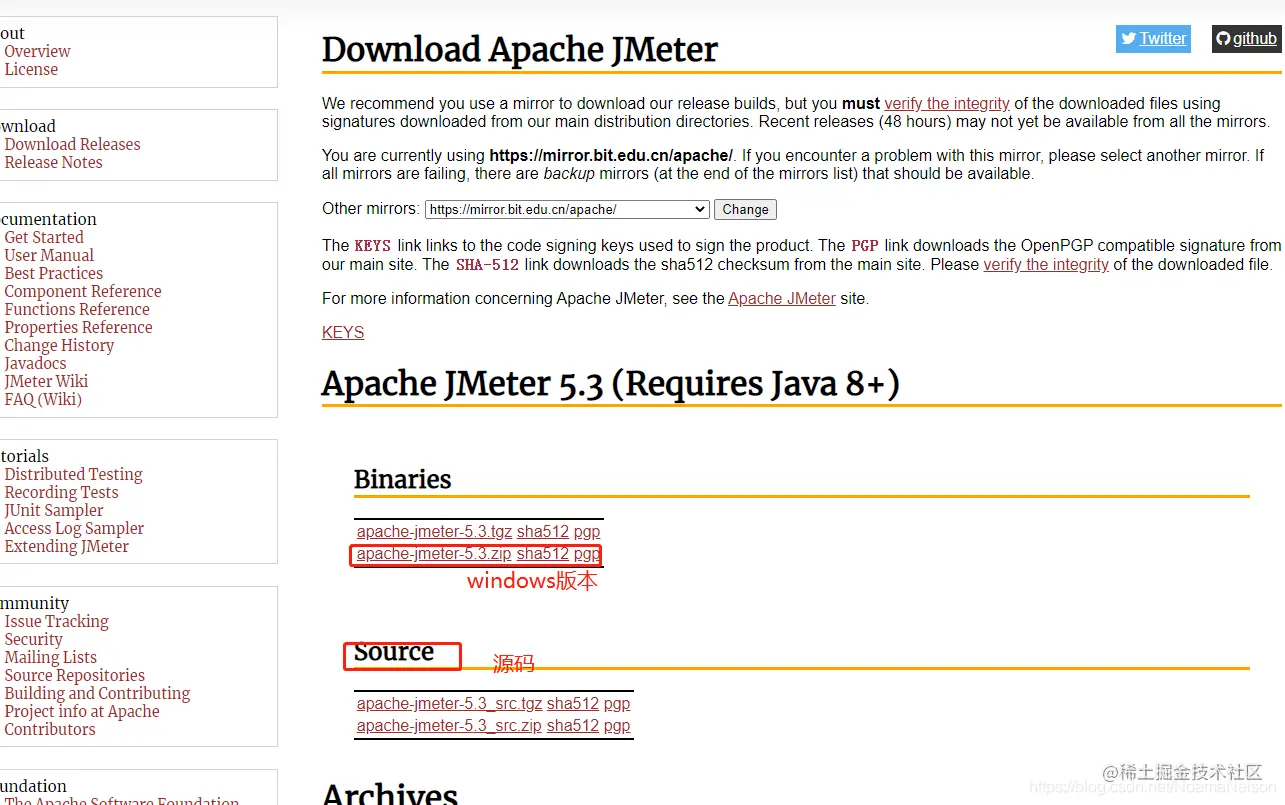Download apache-jmeter-5.3.tgz binary
Viewport: 1285px width, 805px height.
click(x=434, y=532)
